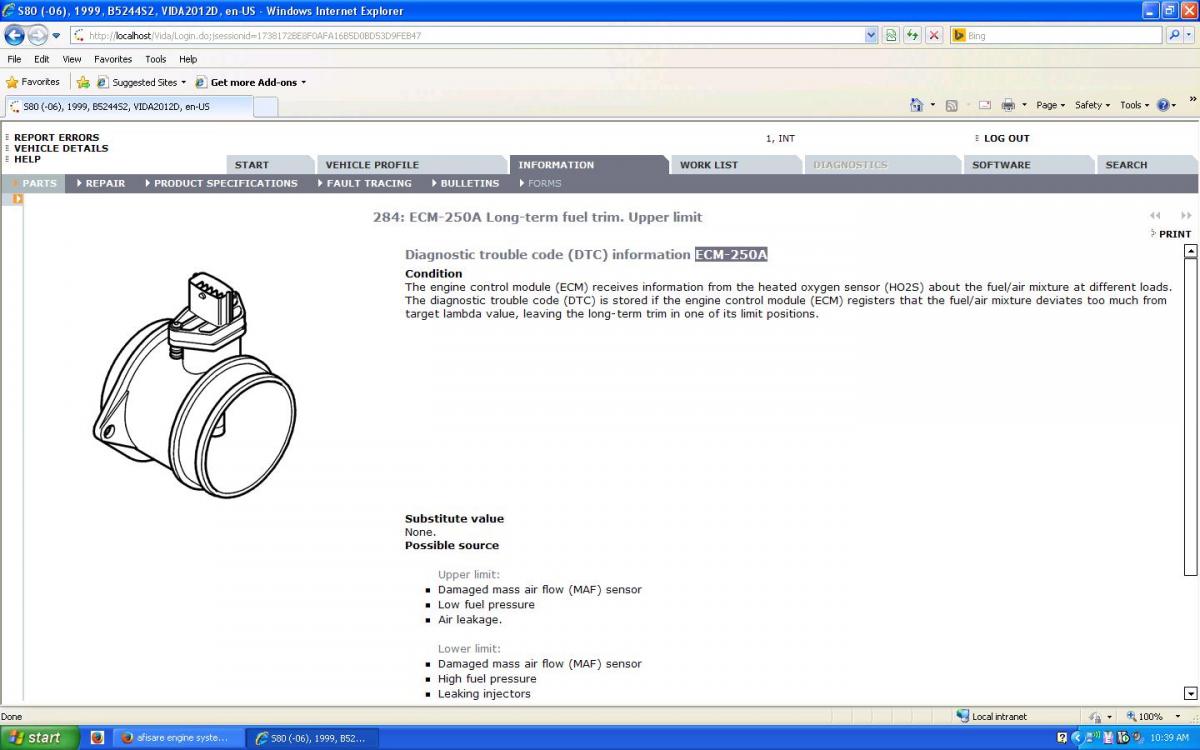Click the address bar URL field
Image resolution: width=1200 pixels, height=750 pixels.
pos(465,35)
